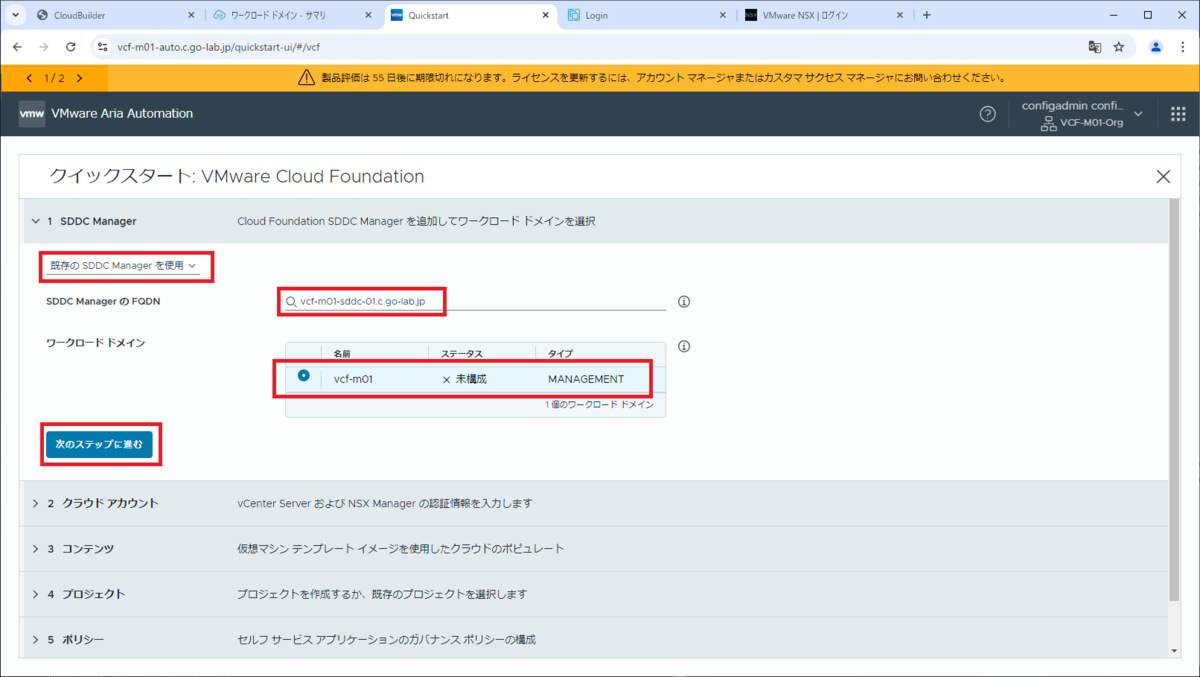Switch to the VMware NSX ログイン tab
This screenshot has height=677, width=1200.
pos(824,16)
